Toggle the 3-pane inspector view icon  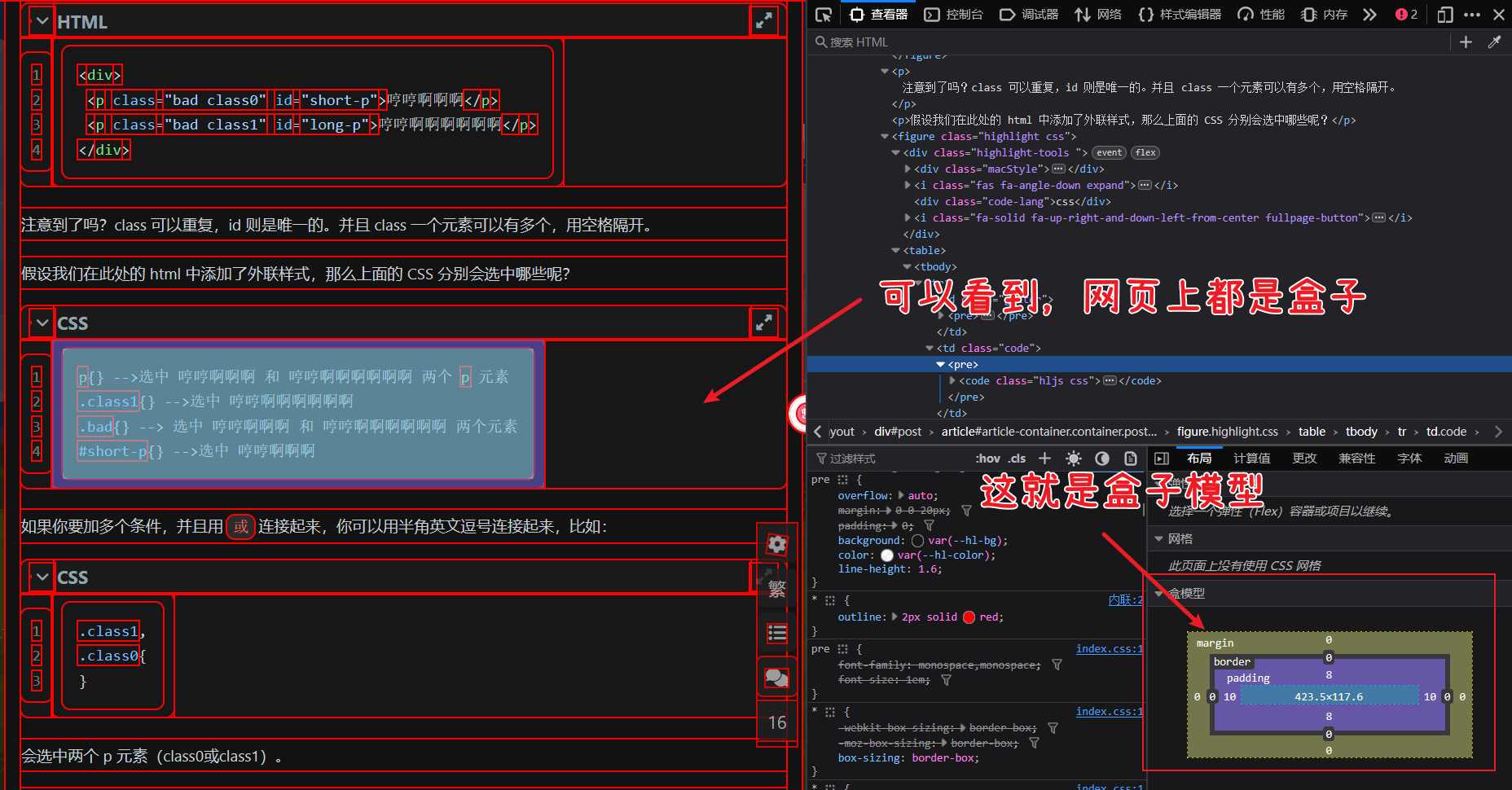click(x=1163, y=458)
